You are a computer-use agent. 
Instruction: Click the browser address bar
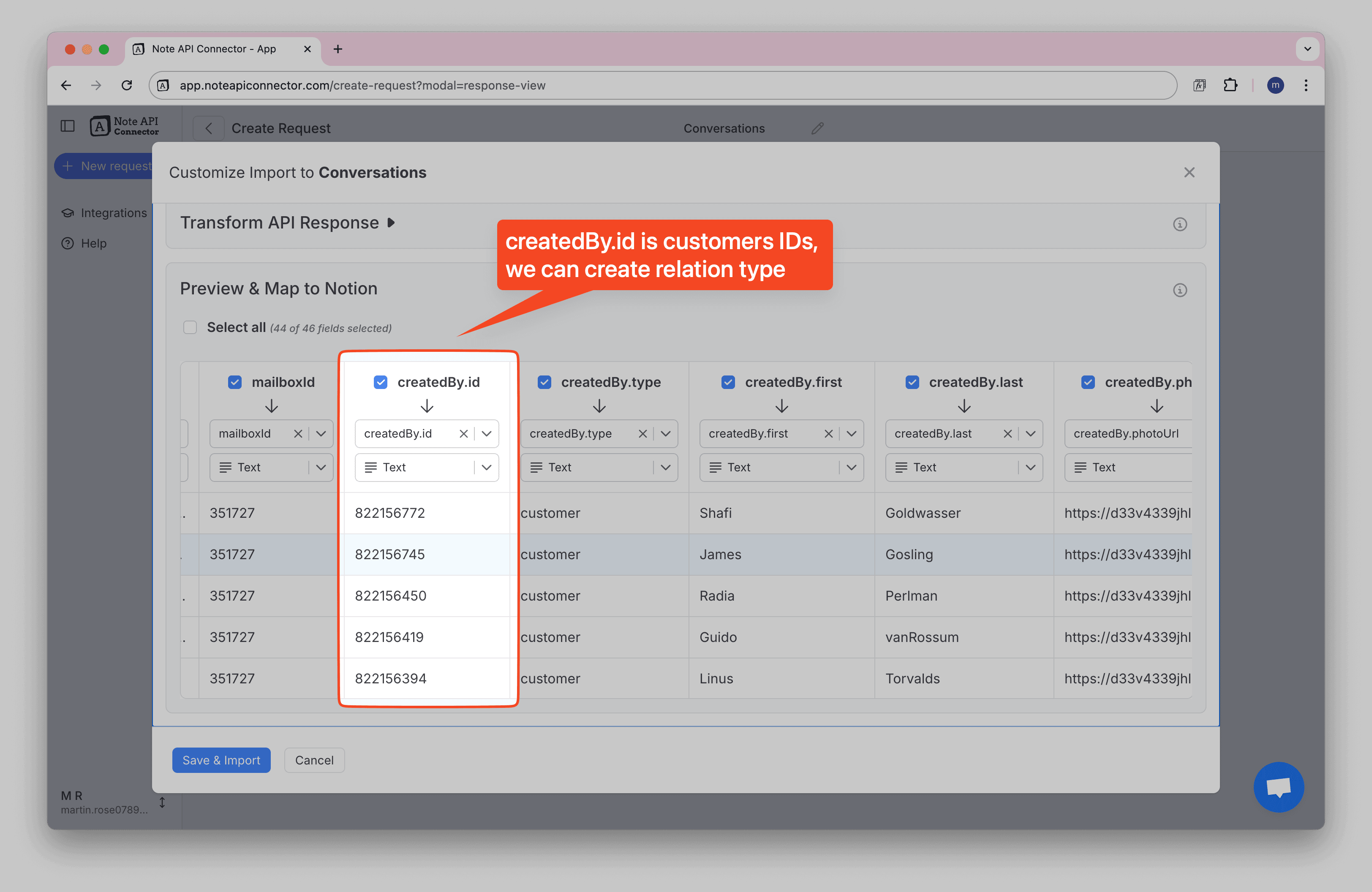tap(663, 85)
